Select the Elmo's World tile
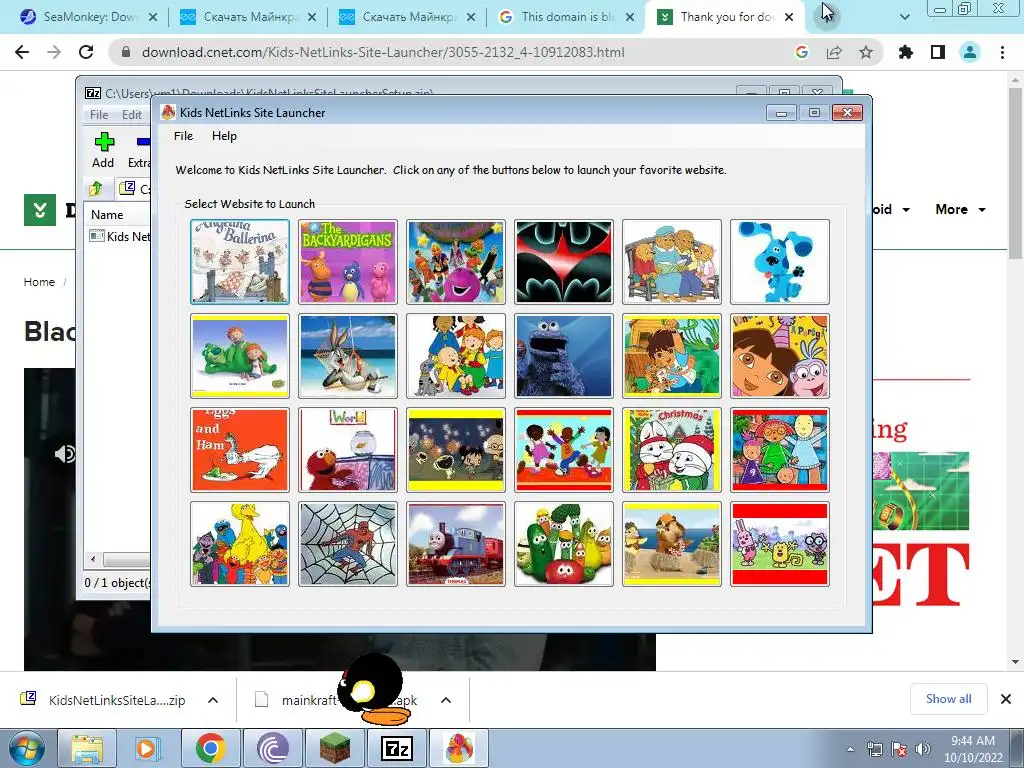Viewport: 1024px width, 768px height. point(347,449)
